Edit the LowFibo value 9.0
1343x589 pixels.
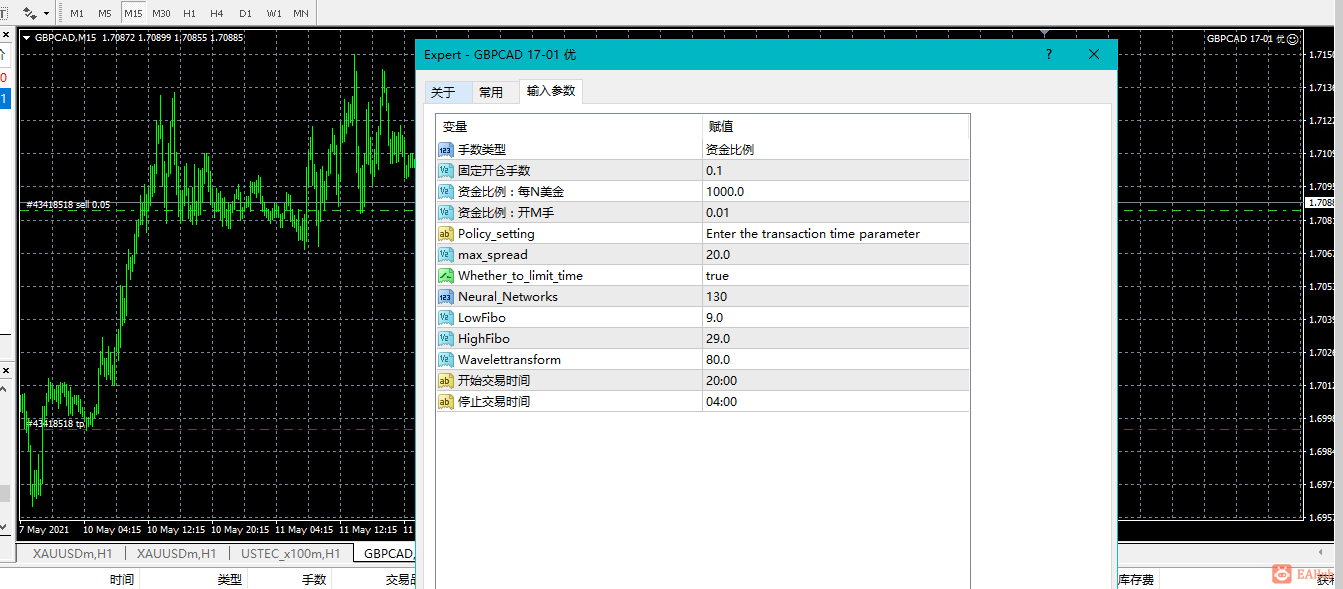point(836,318)
